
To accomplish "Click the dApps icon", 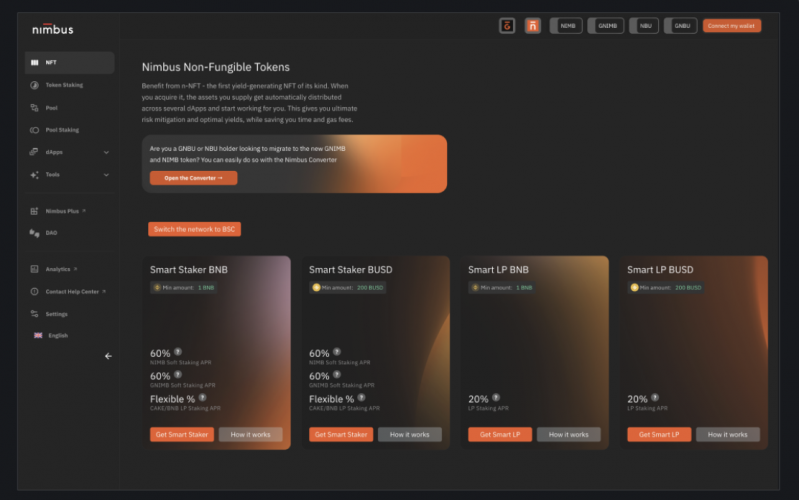I will 34,152.
